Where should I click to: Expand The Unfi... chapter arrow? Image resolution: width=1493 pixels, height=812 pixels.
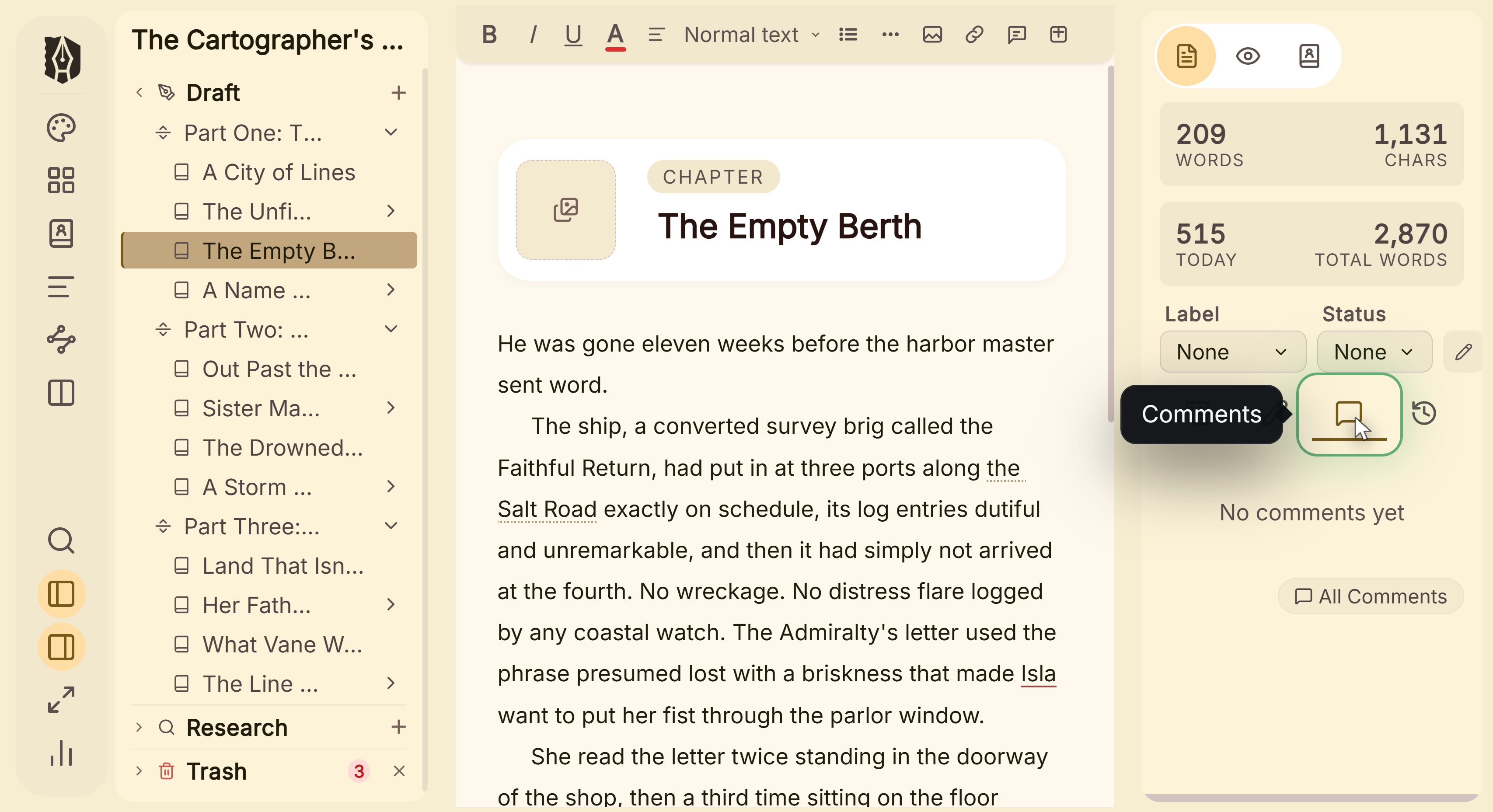391,211
